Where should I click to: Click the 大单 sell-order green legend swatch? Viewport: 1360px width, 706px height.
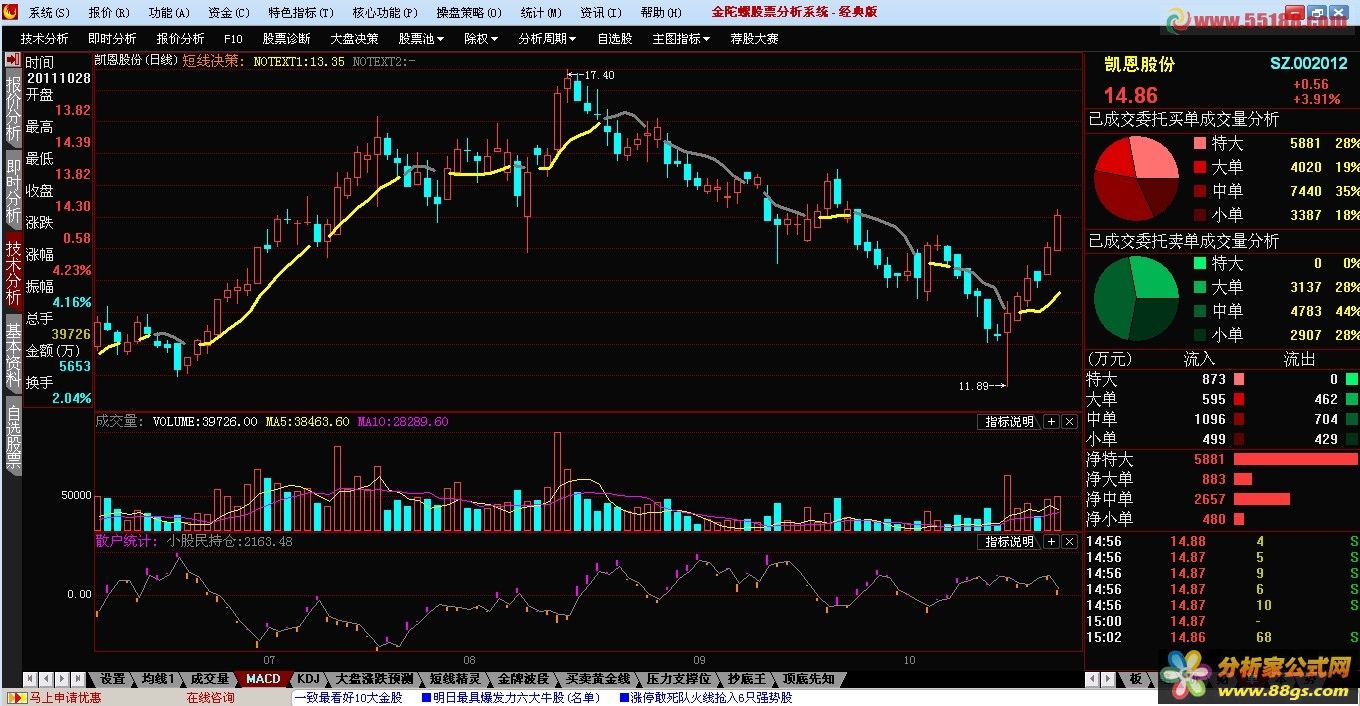[1198, 287]
